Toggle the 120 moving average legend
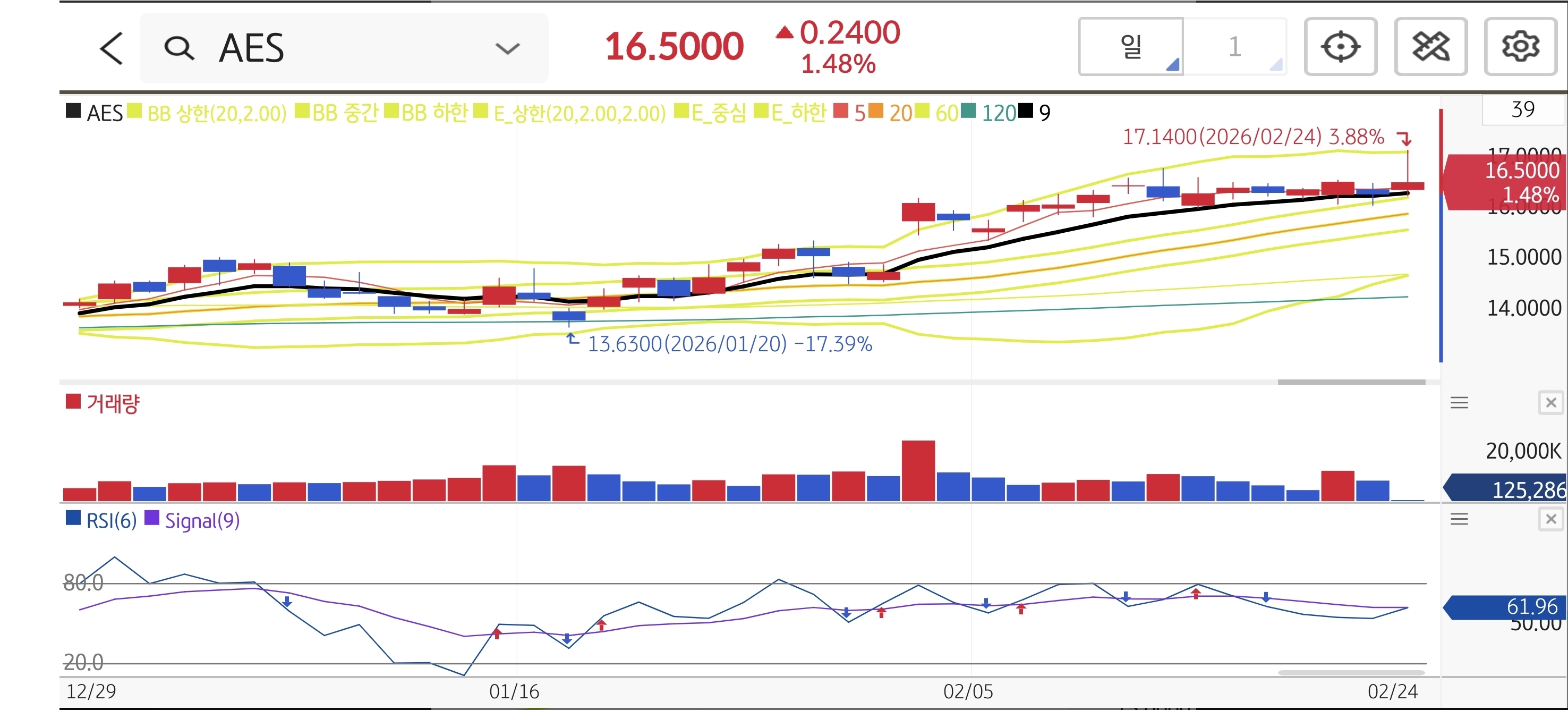 998,113
